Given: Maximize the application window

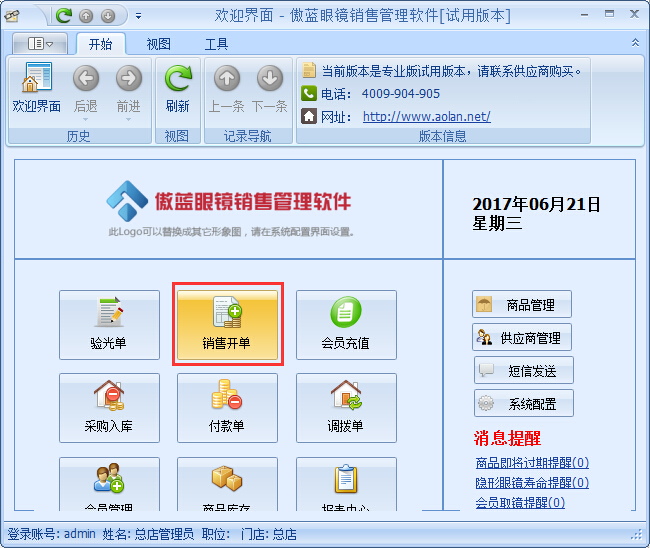Looking at the screenshot, I should tap(609, 14).
